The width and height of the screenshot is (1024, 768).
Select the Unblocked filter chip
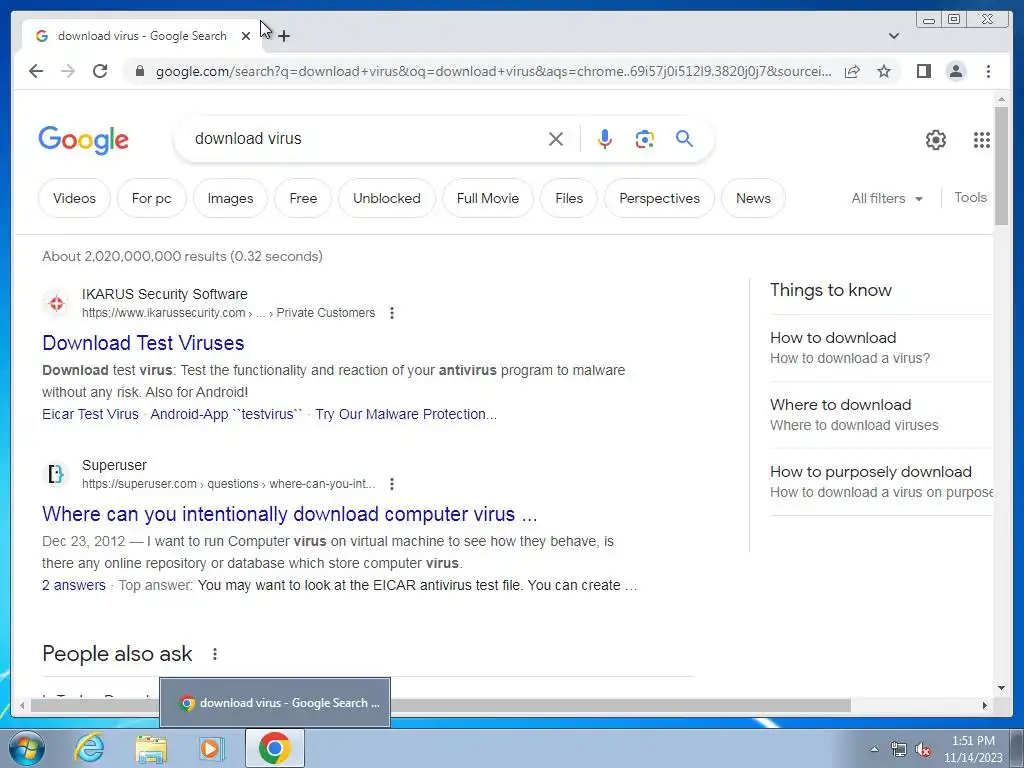click(x=387, y=198)
